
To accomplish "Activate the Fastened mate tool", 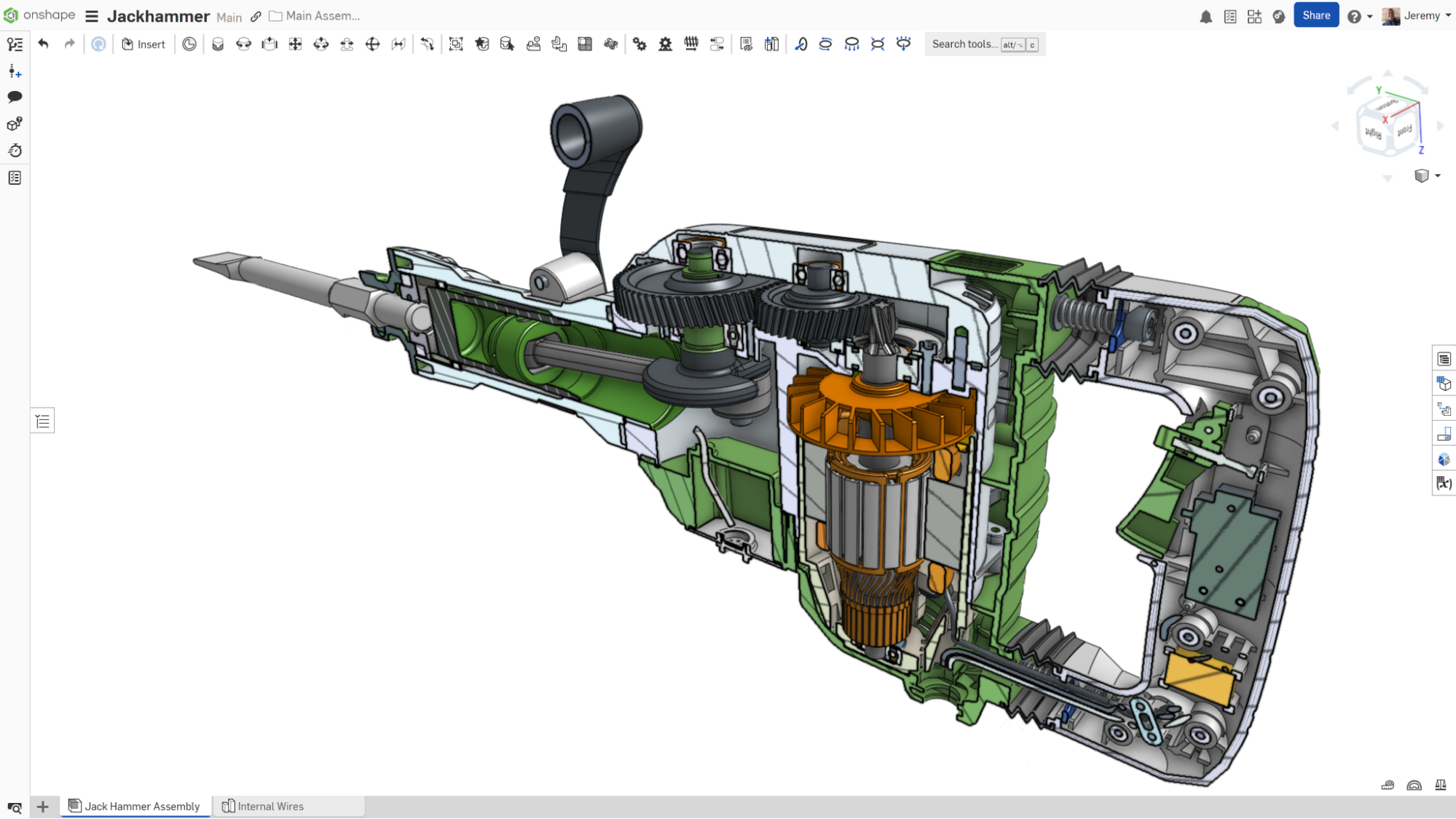I will pyautogui.click(x=218, y=44).
